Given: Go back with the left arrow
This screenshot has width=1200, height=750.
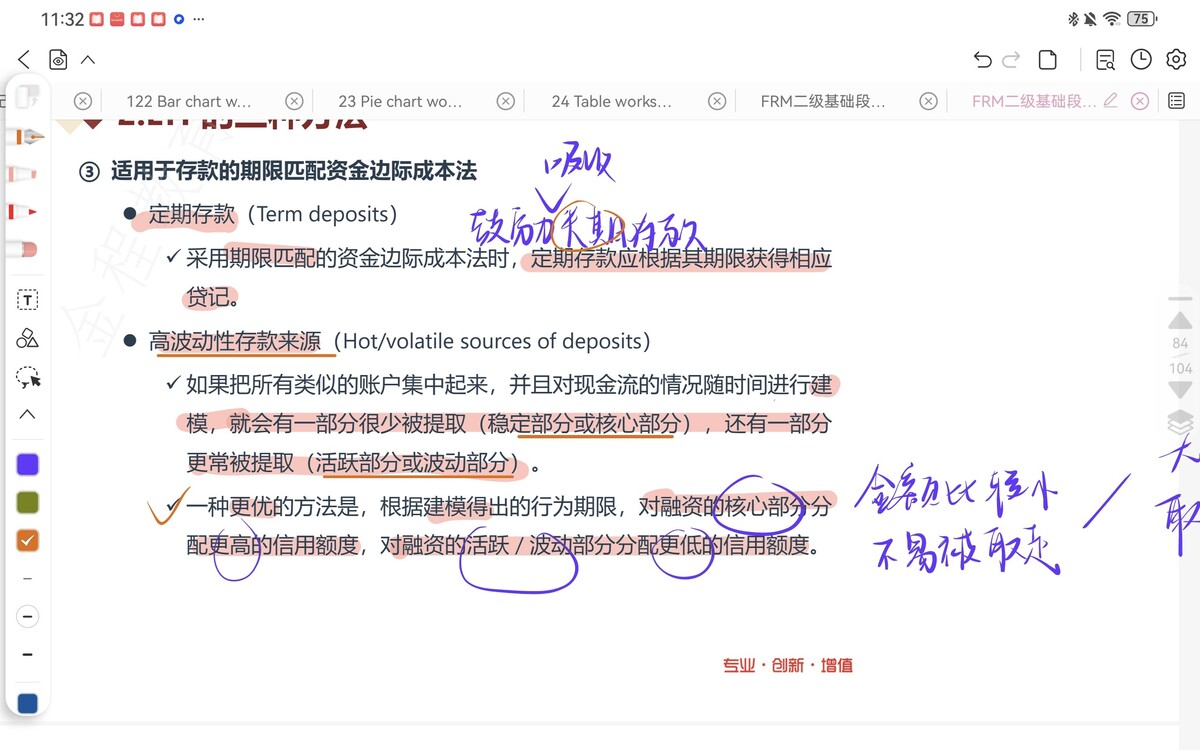Looking at the screenshot, I should (x=24, y=60).
